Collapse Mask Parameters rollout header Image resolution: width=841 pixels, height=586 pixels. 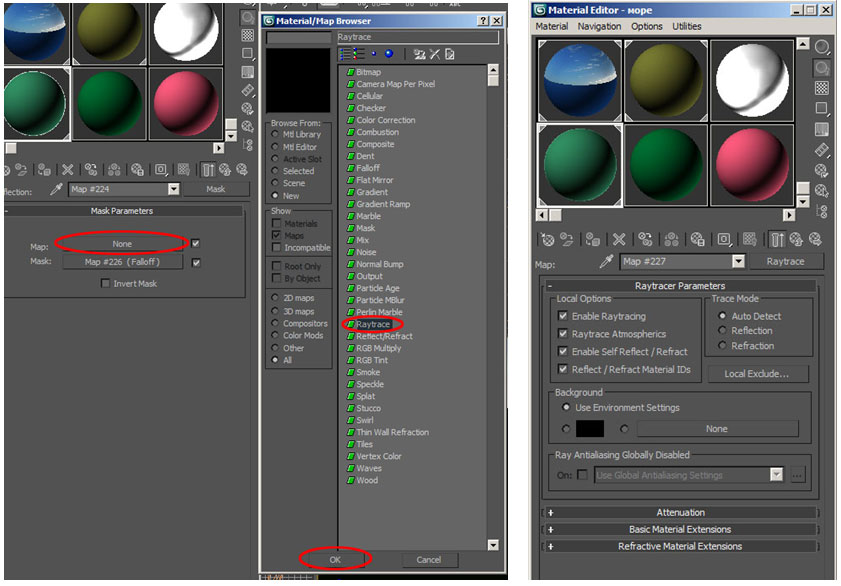click(122, 211)
